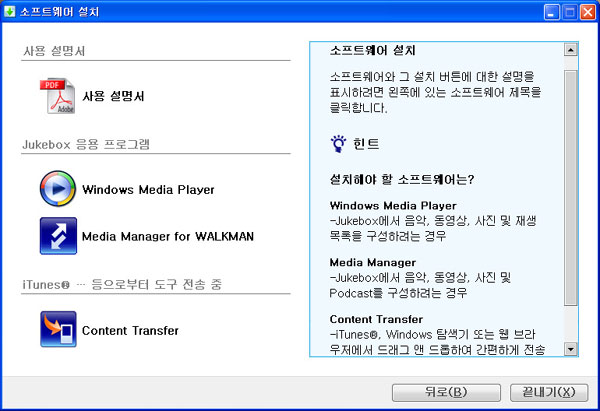Click the Windows Media Player icon
Screen dimensions: 600x411
(58, 189)
